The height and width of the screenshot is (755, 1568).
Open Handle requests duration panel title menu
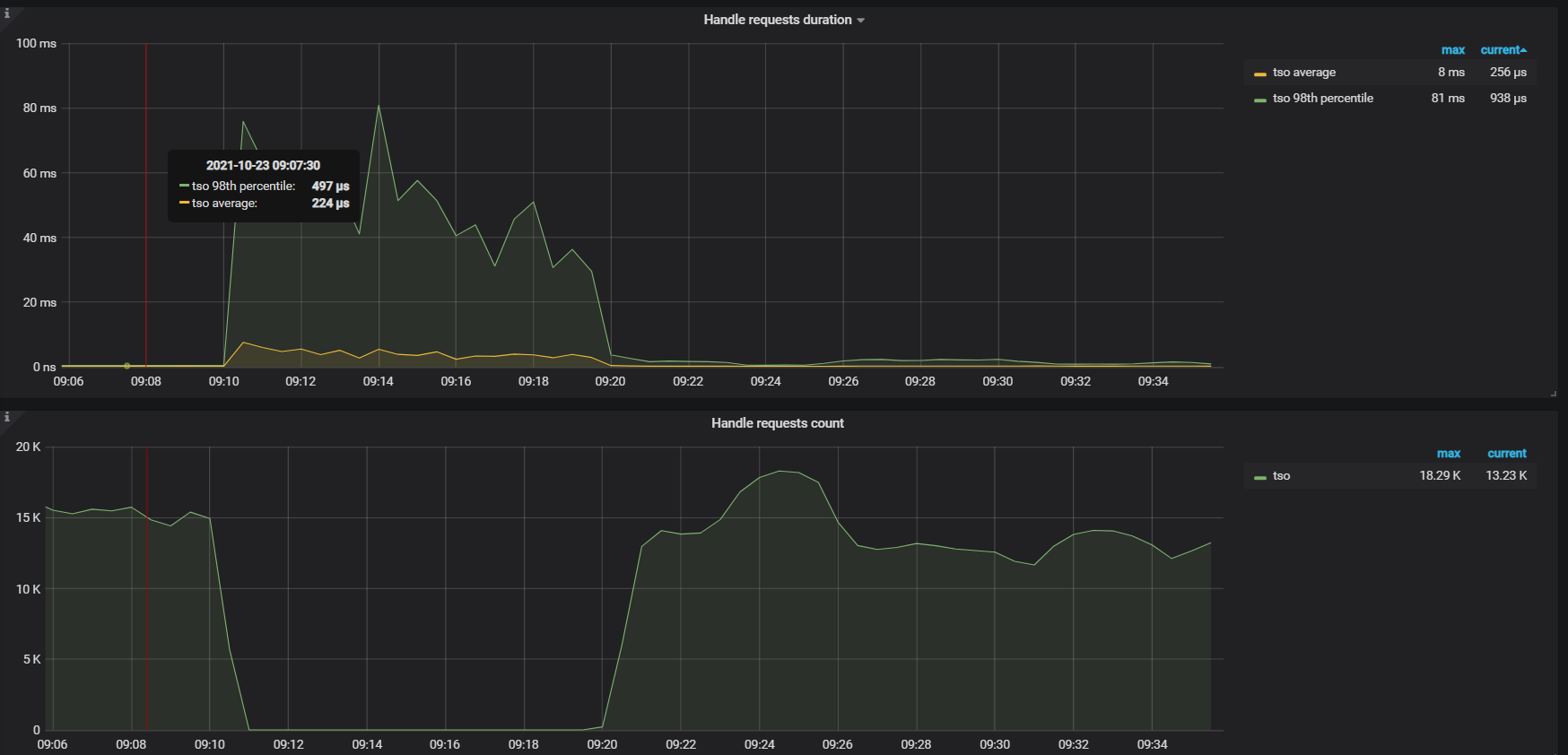coord(778,20)
